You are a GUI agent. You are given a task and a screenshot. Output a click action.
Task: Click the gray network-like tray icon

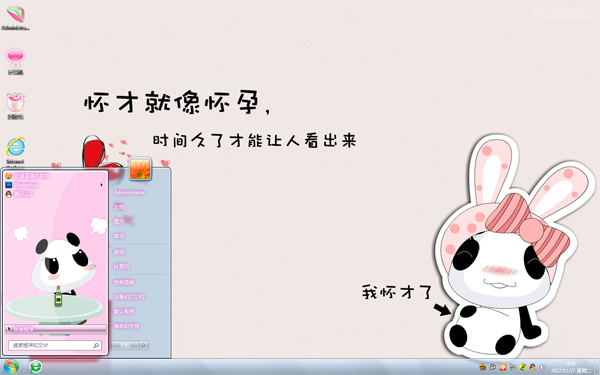513,367
